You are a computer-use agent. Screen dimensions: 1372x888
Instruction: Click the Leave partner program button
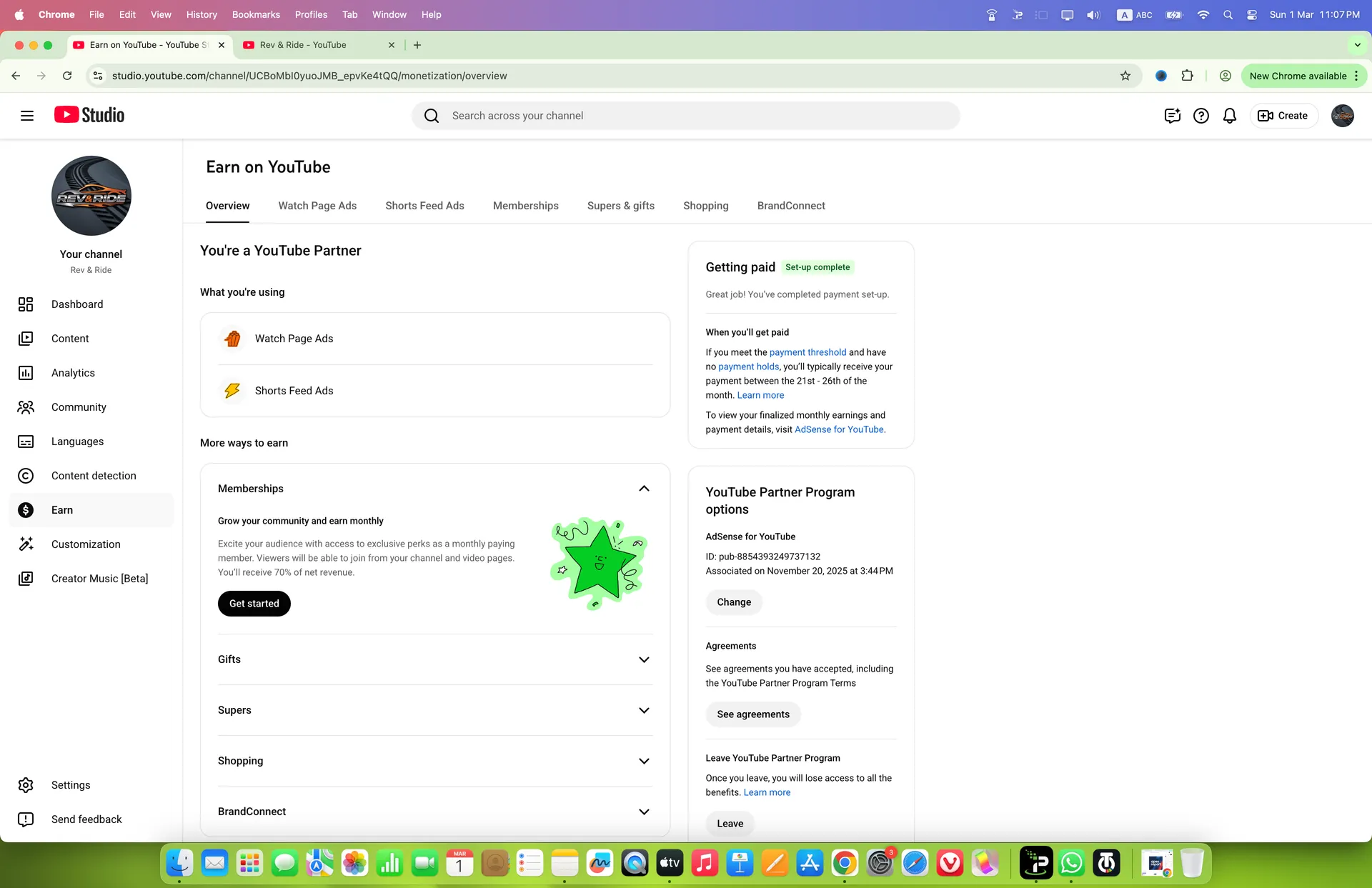[x=730, y=824]
